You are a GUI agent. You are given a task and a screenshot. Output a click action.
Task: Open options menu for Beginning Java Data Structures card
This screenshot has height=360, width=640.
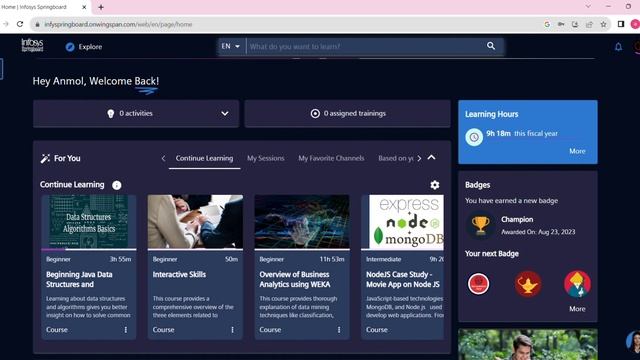[126, 329]
